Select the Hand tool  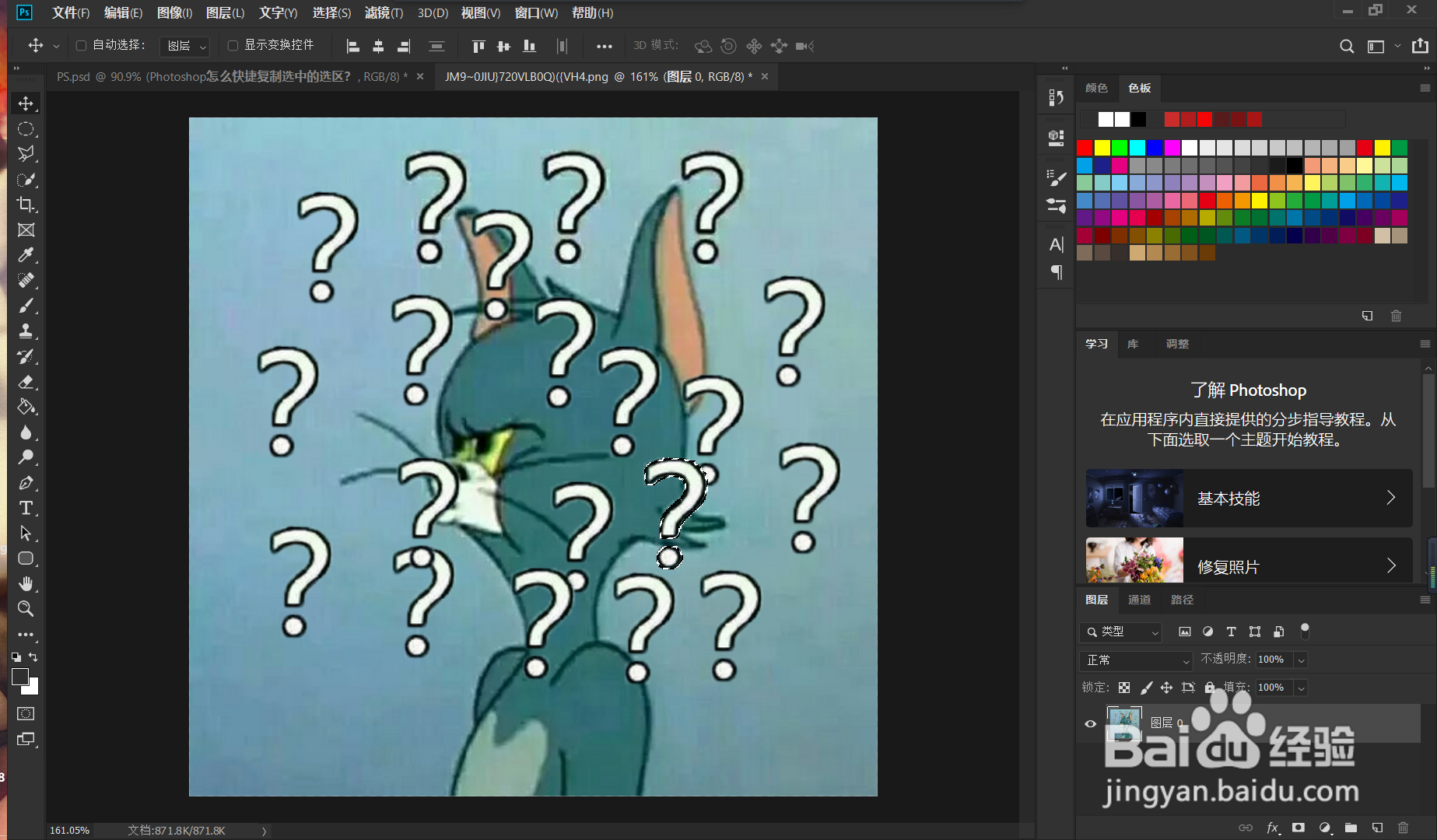[26, 584]
